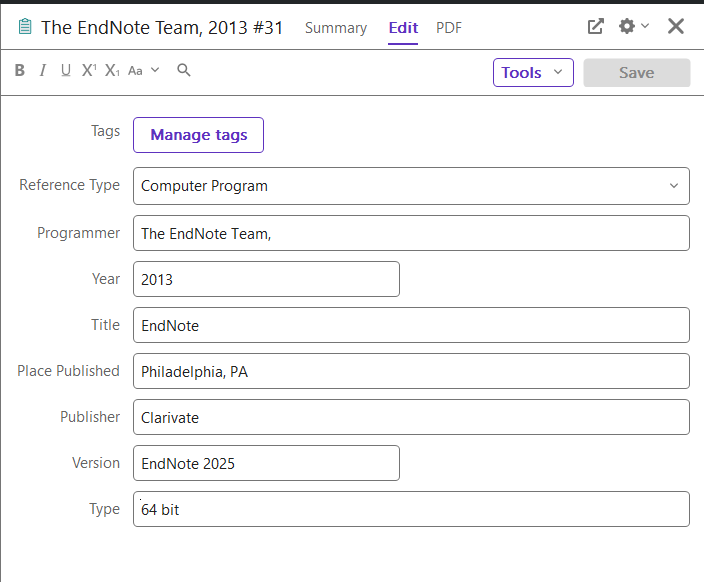Click the Year field containing 2013
704x582 pixels.
(266, 279)
